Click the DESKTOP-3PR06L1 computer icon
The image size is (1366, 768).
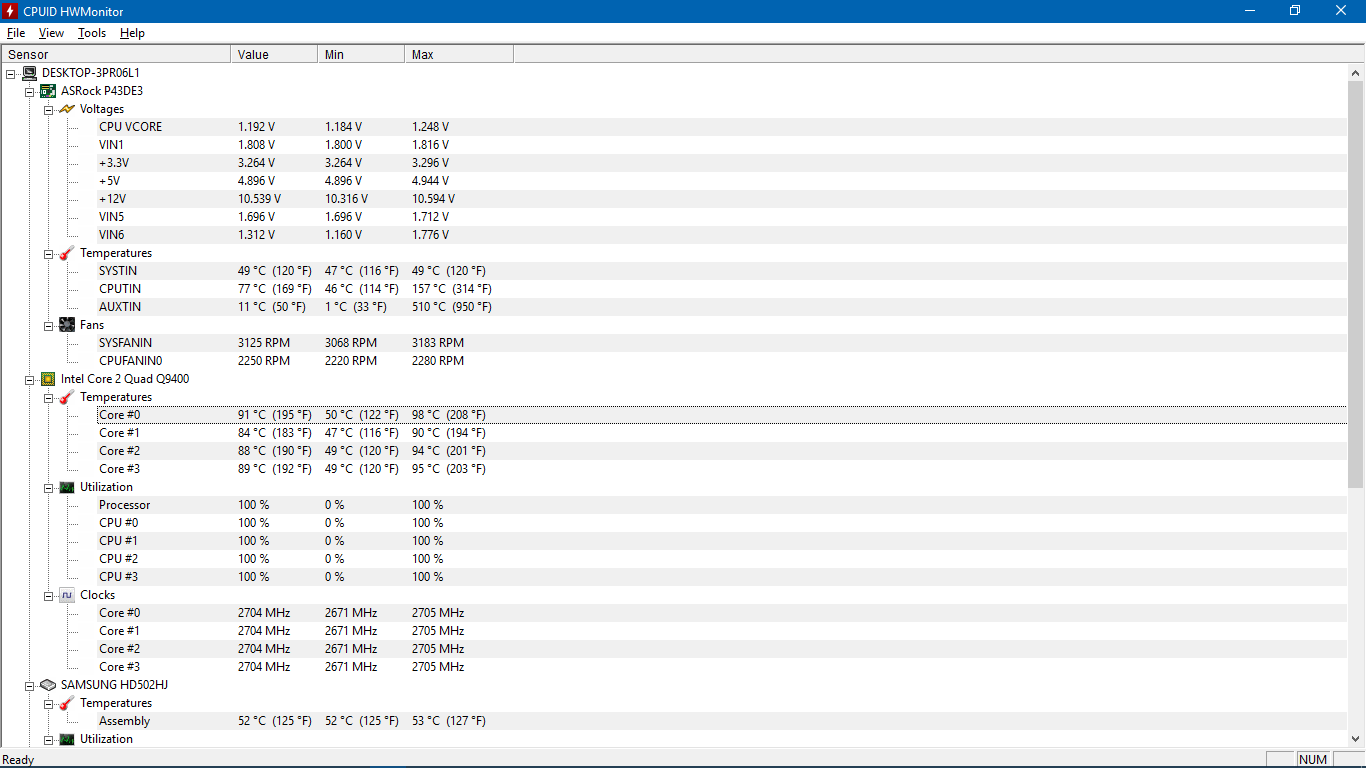[29, 73]
